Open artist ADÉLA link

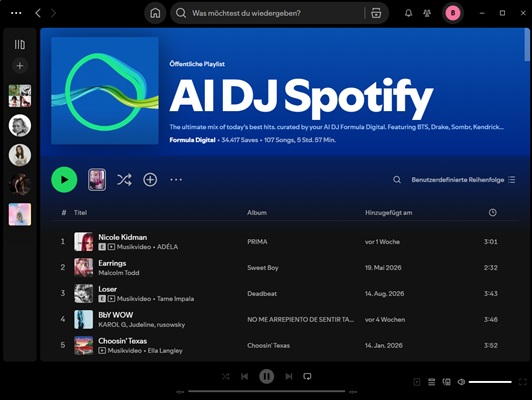click(x=167, y=247)
